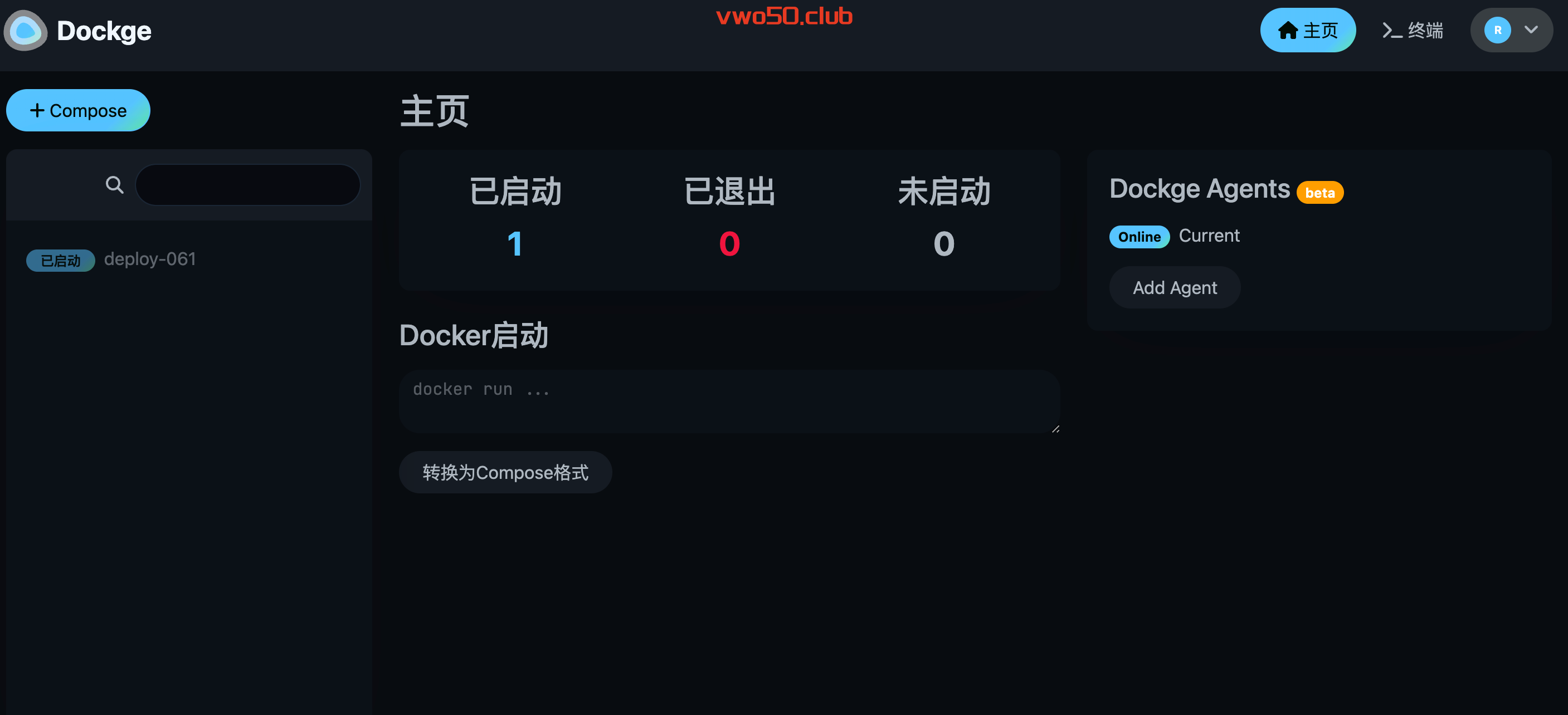Click the search magnifier icon
The height and width of the screenshot is (715, 1568).
114,184
